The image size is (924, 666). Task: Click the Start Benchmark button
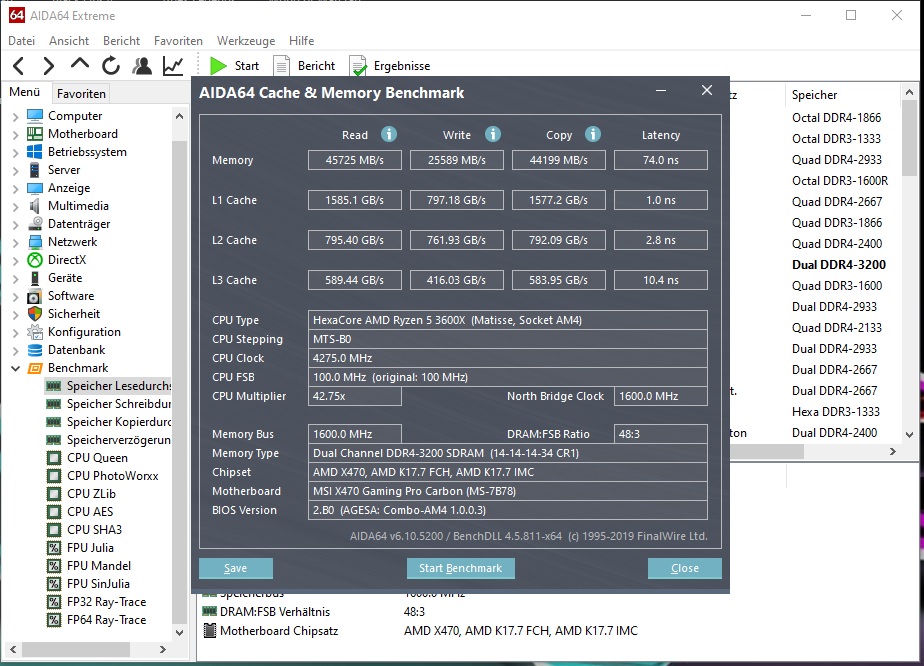click(460, 568)
